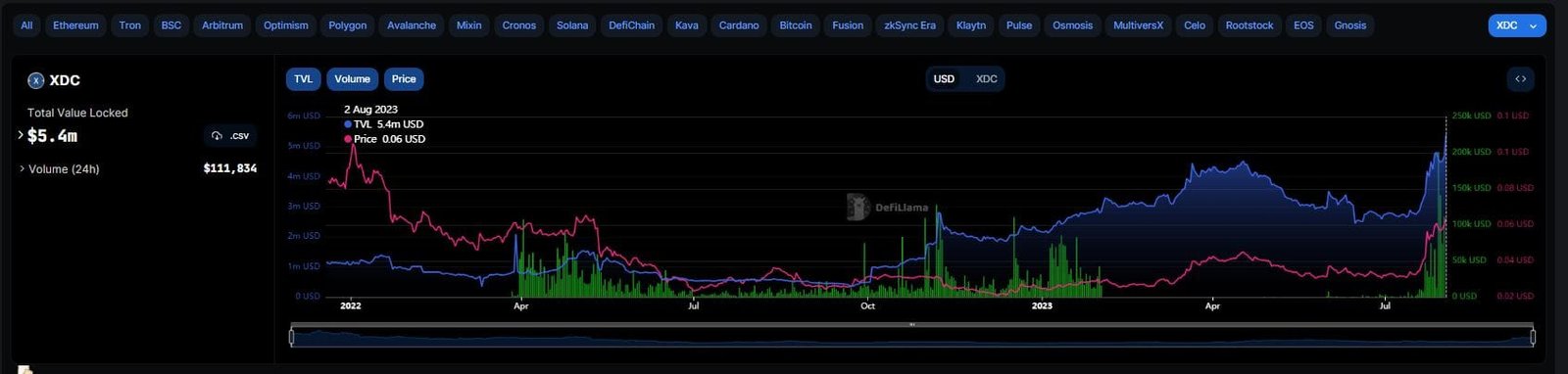Go to the Cardano chain
1568x374 pixels.
click(739, 25)
